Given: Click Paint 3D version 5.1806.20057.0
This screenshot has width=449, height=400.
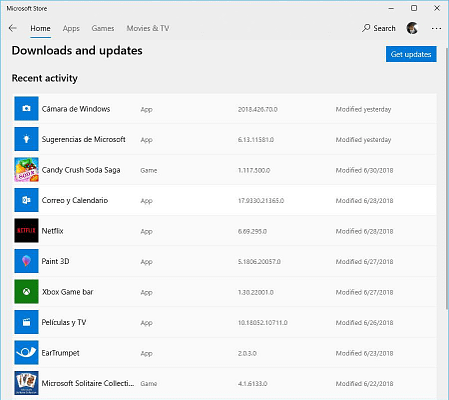Looking at the screenshot, I should [x=259, y=262].
